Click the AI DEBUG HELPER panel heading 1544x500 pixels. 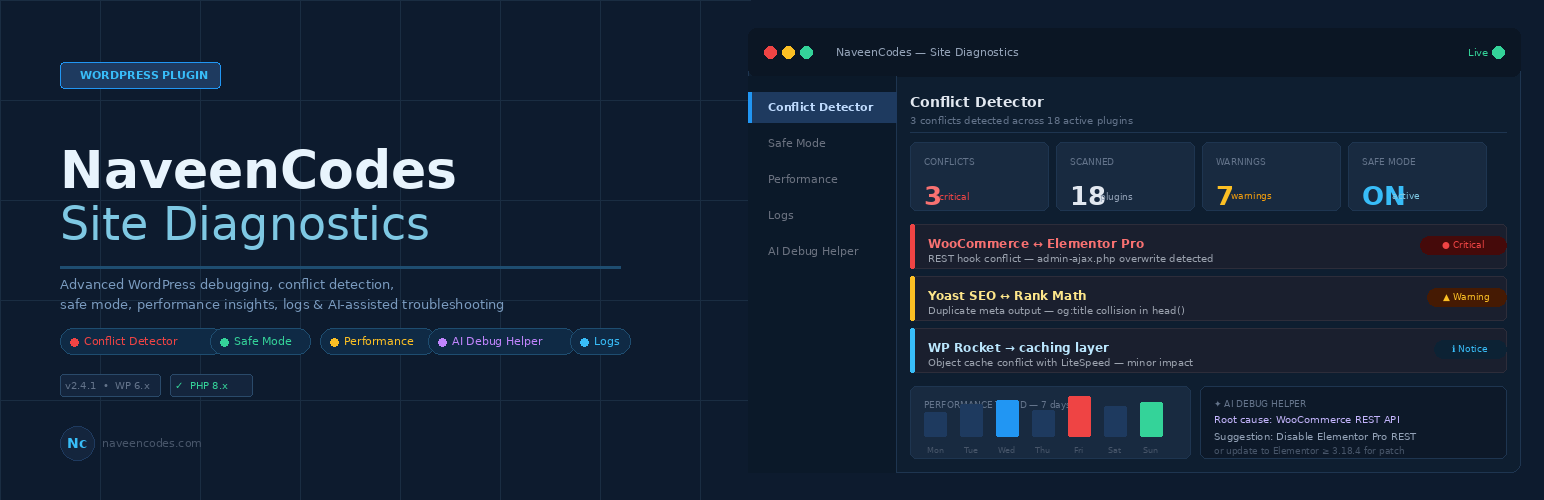(x=1258, y=404)
